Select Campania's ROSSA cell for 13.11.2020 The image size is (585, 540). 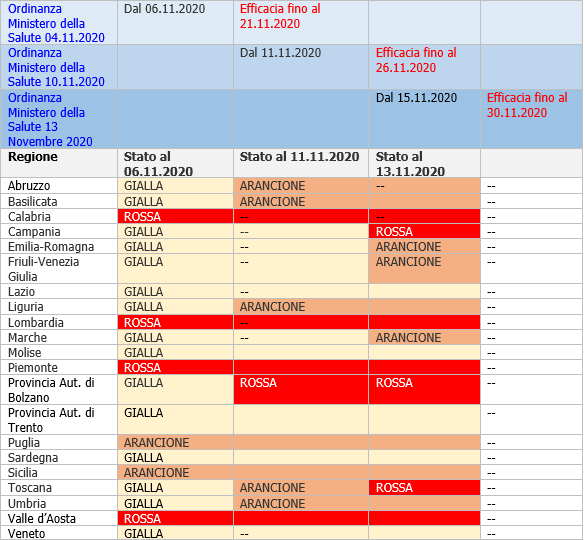tap(424, 231)
